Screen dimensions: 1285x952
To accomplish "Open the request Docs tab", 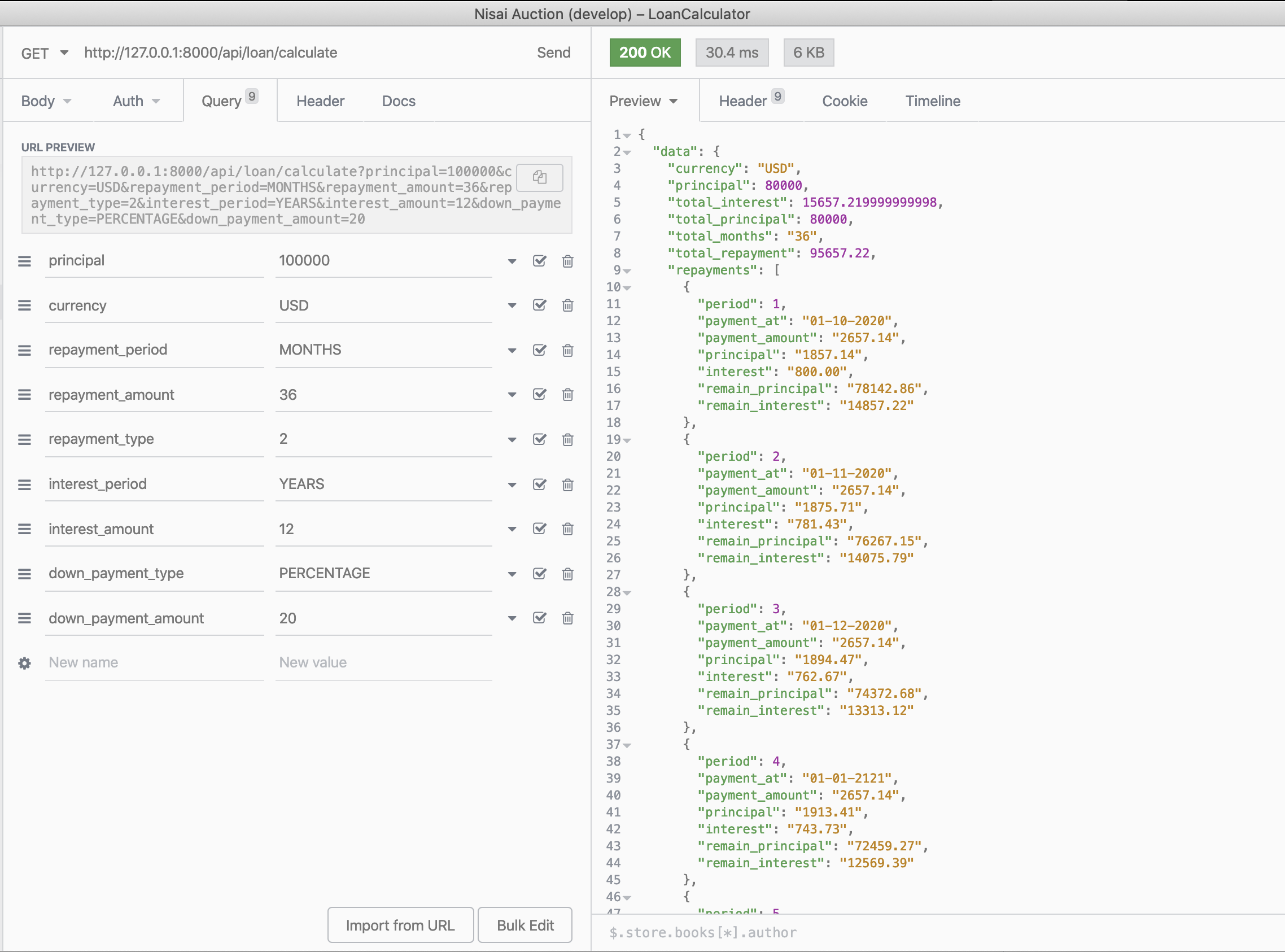I will point(398,102).
